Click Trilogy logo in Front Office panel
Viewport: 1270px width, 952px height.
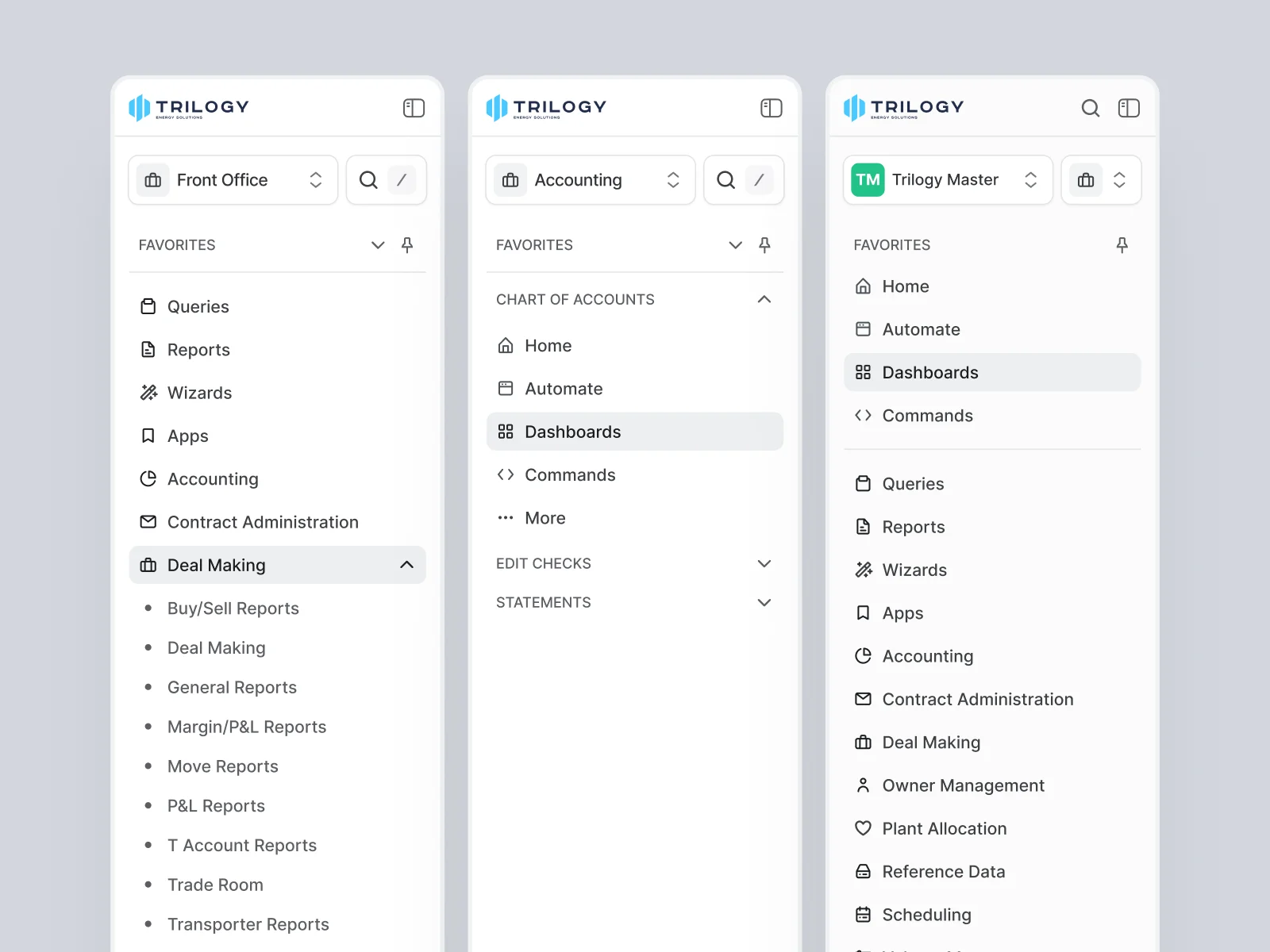[189, 108]
